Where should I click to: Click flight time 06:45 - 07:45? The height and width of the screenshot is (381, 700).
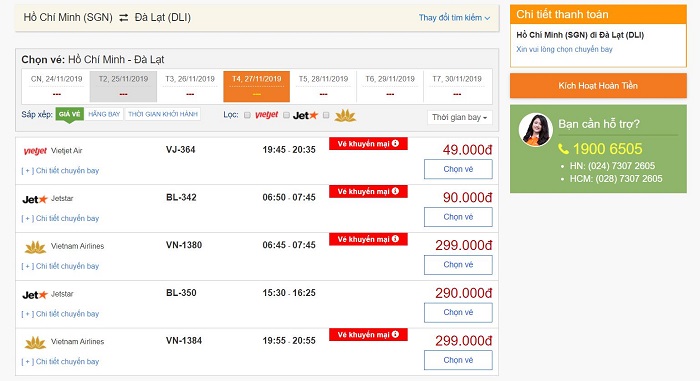pos(289,245)
